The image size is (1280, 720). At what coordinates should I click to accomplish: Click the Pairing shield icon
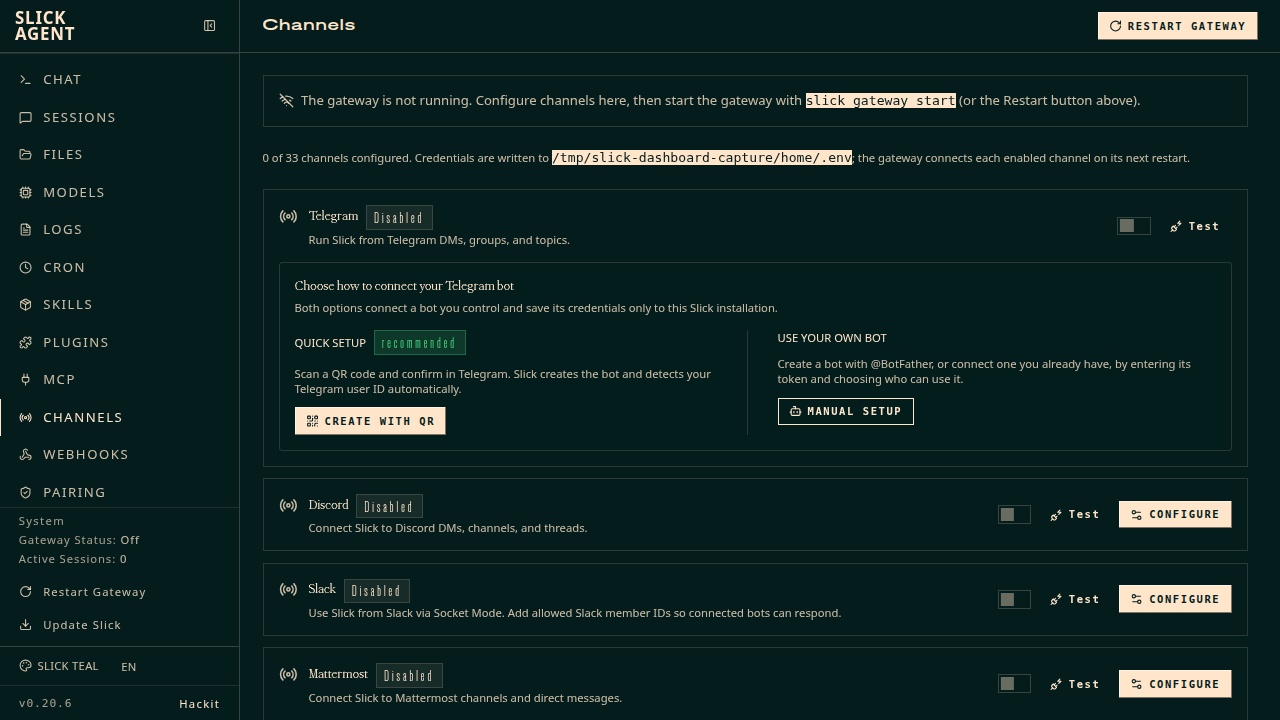pyautogui.click(x=26, y=493)
